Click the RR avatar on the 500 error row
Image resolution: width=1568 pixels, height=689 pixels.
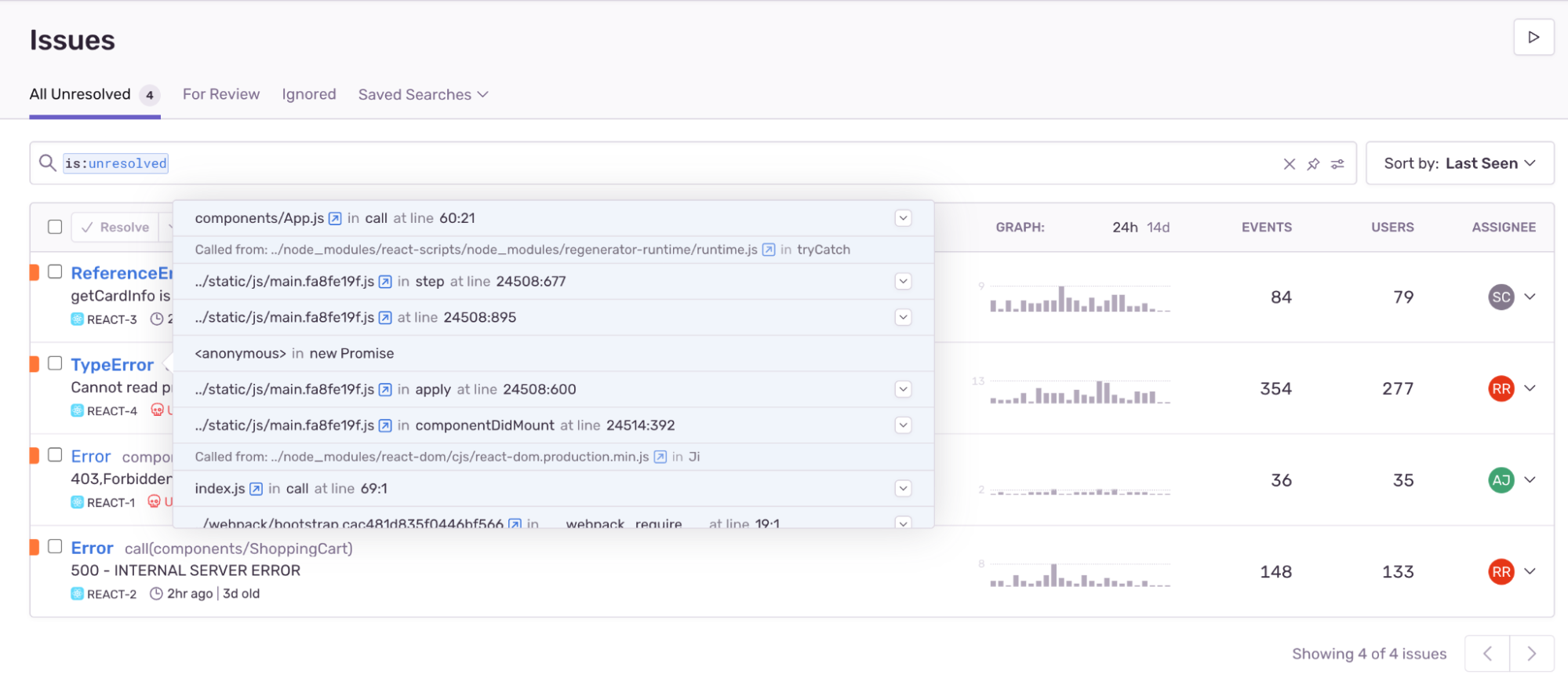(1501, 572)
